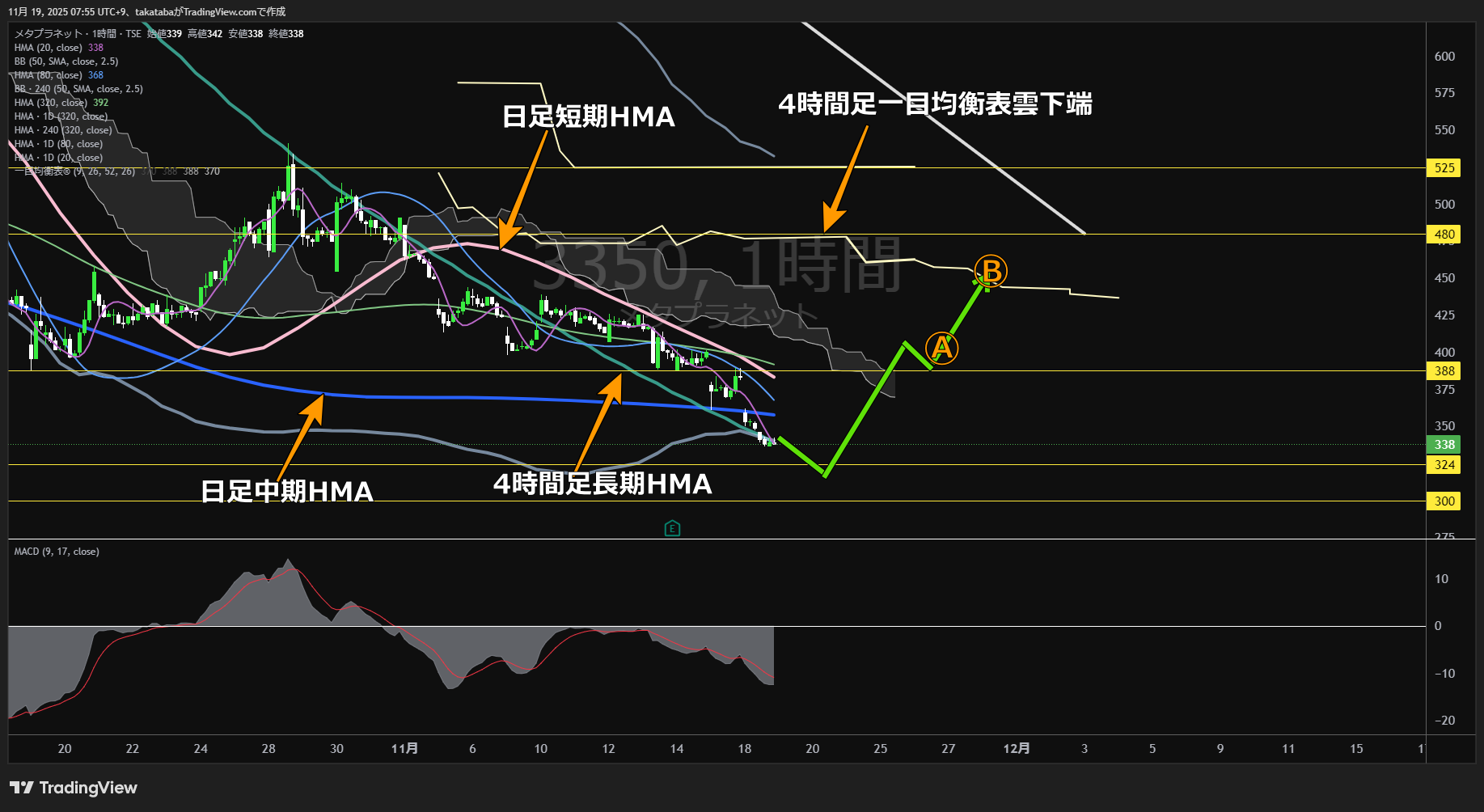Viewport: 1484px width, 812px height.
Task: Click the yellow 300 price label
Action: coord(1444,501)
